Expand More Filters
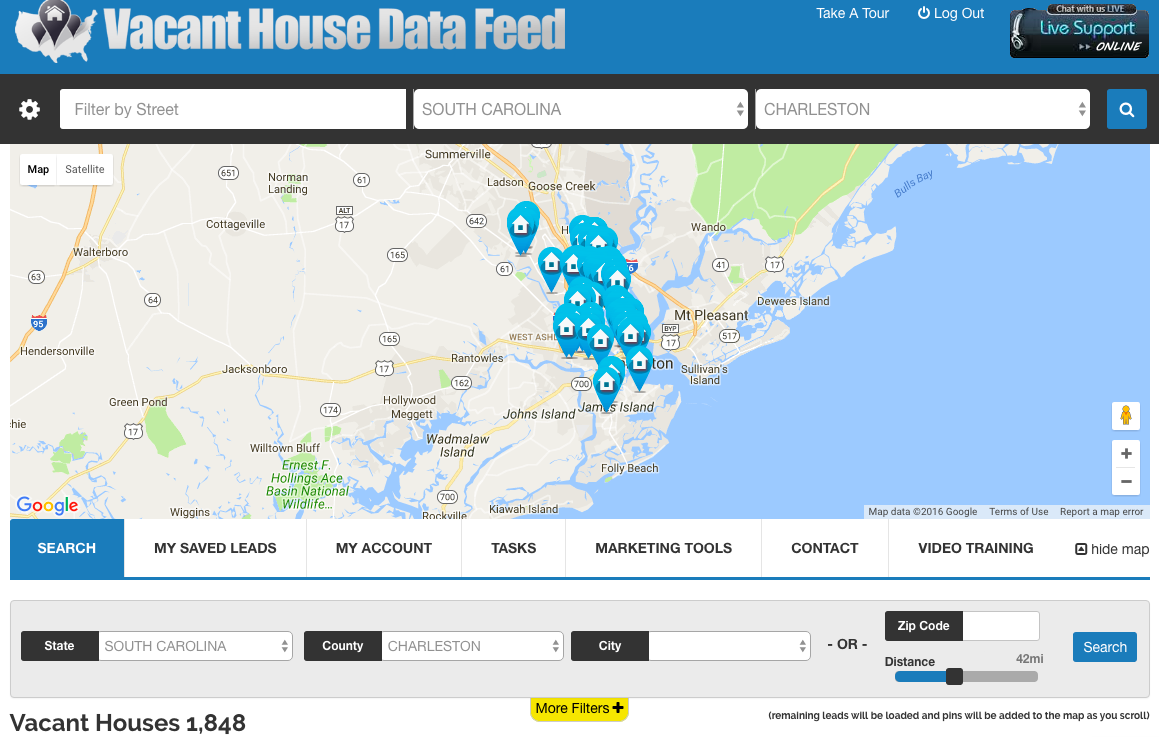This screenshot has width=1159, height=737. [x=580, y=709]
